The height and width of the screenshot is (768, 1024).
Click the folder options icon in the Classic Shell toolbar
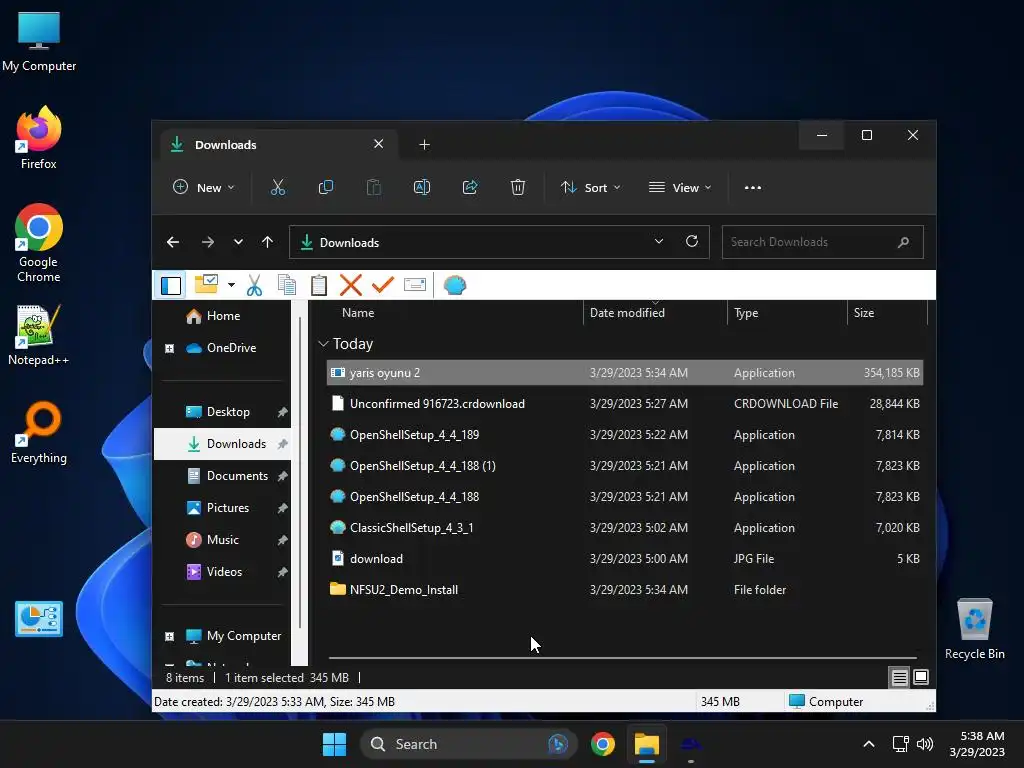207,285
